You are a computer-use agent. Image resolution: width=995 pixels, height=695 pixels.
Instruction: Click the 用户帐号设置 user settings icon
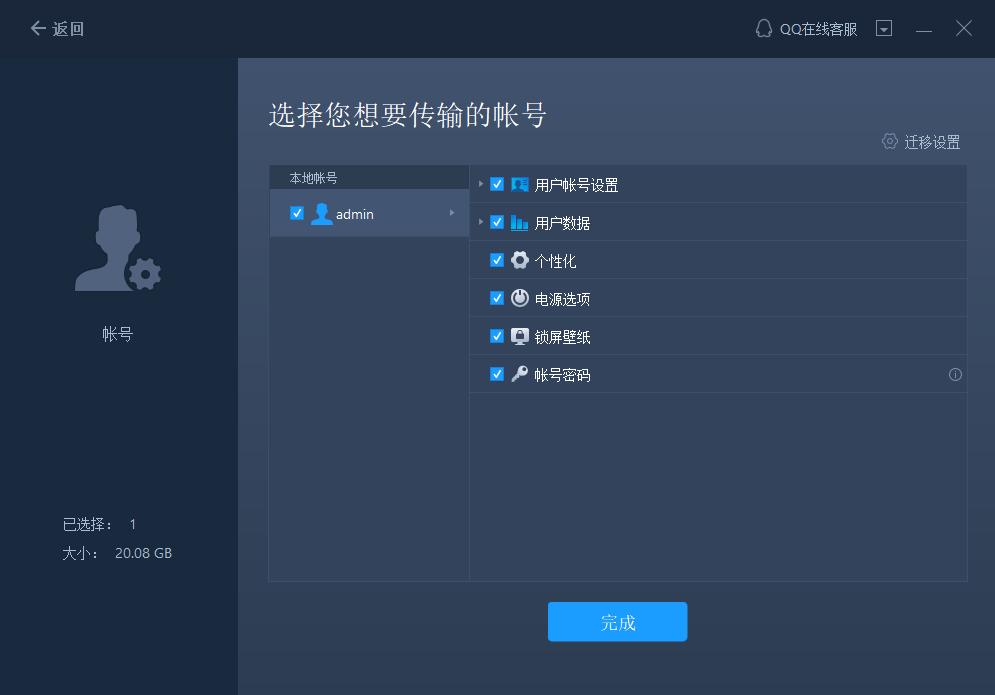tap(519, 184)
